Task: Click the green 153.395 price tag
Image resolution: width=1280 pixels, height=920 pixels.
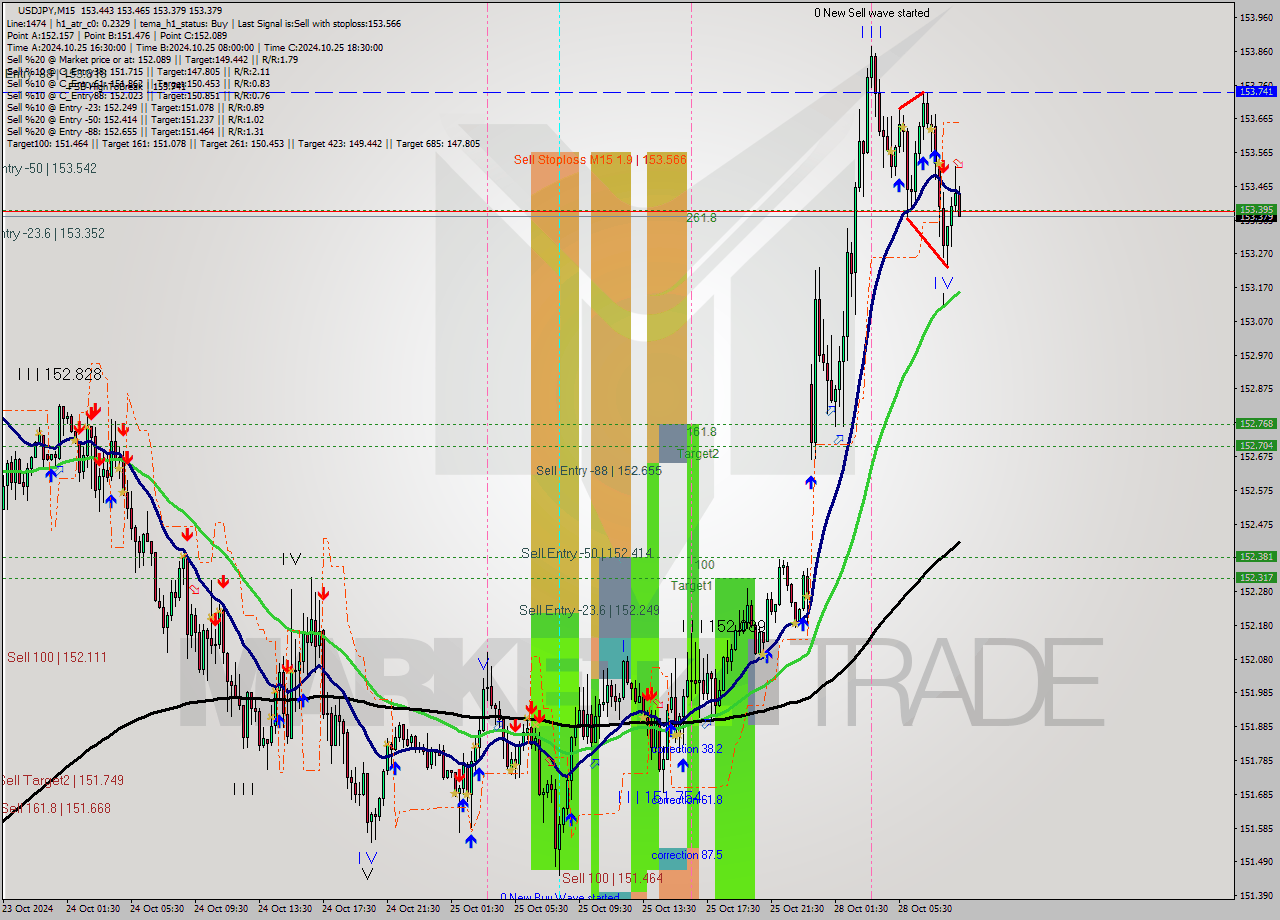Action: [x=1256, y=209]
